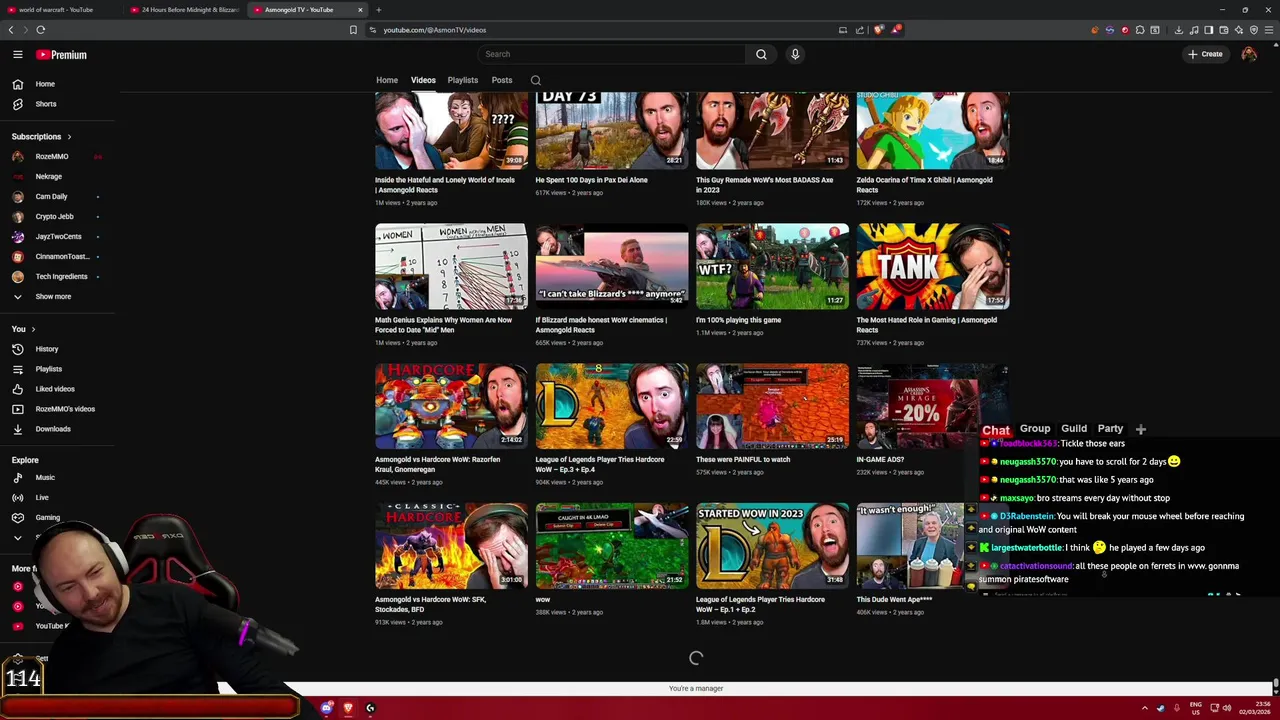Switch to the channel Home tab
Image resolution: width=1280 pixels, height=720 pixels.
pos(387,80)
